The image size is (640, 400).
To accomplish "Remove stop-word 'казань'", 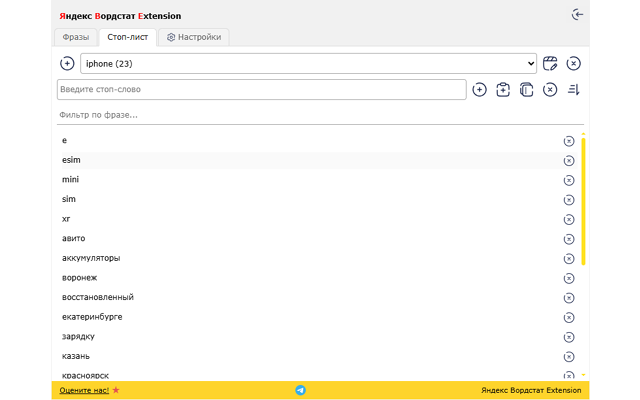I will [569, 357].
